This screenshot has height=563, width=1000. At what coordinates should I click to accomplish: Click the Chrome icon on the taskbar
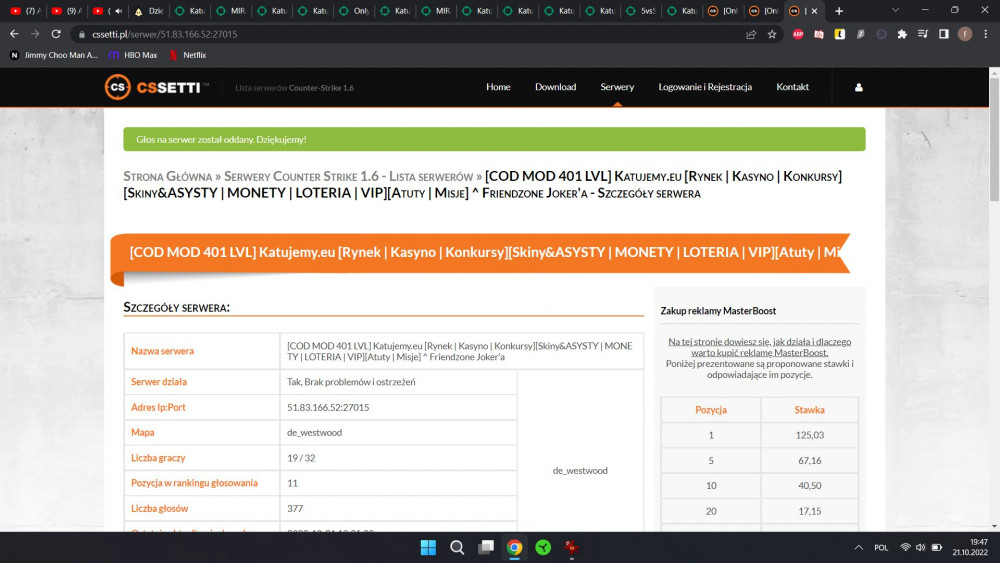click(515, 547)
